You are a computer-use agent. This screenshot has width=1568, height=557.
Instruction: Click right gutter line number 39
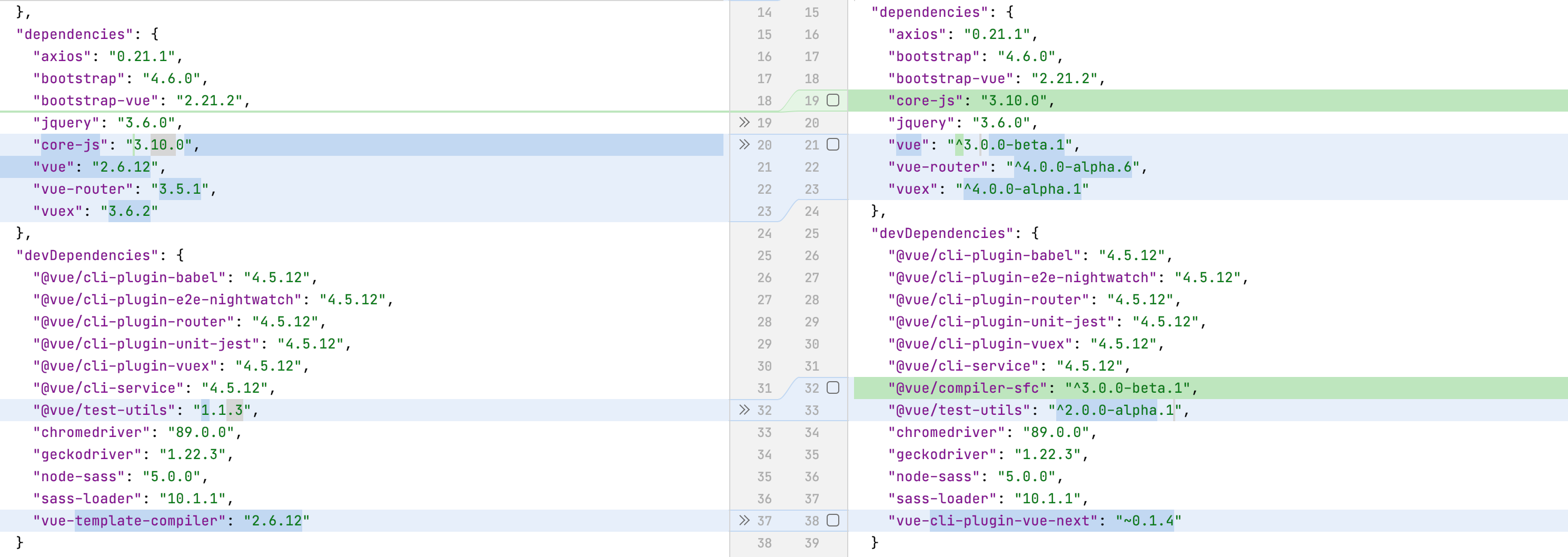(812, 543)
